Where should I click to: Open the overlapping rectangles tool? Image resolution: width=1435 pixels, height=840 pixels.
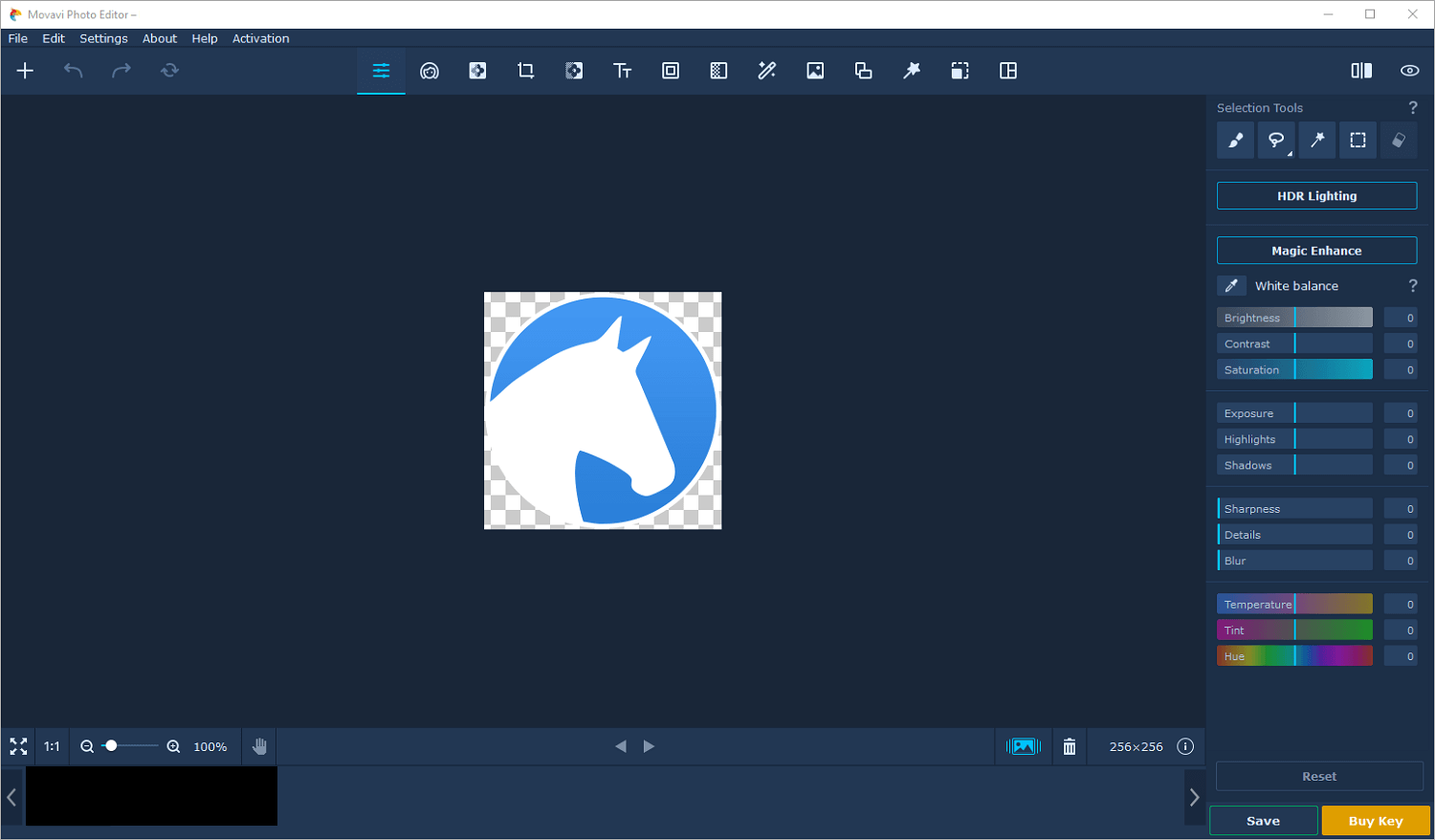[863, 71]
